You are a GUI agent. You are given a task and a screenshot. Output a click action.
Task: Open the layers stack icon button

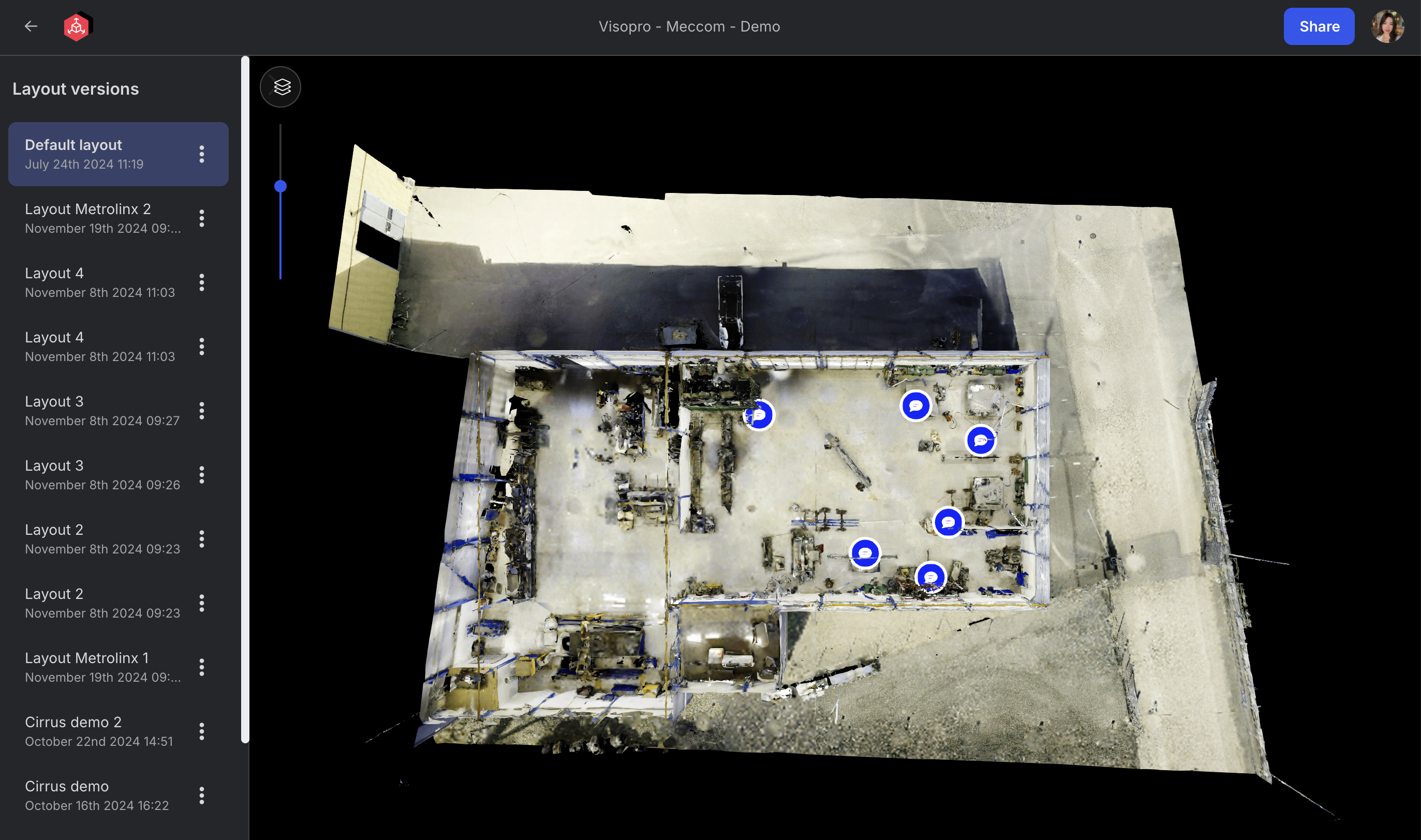click(281, 86)
